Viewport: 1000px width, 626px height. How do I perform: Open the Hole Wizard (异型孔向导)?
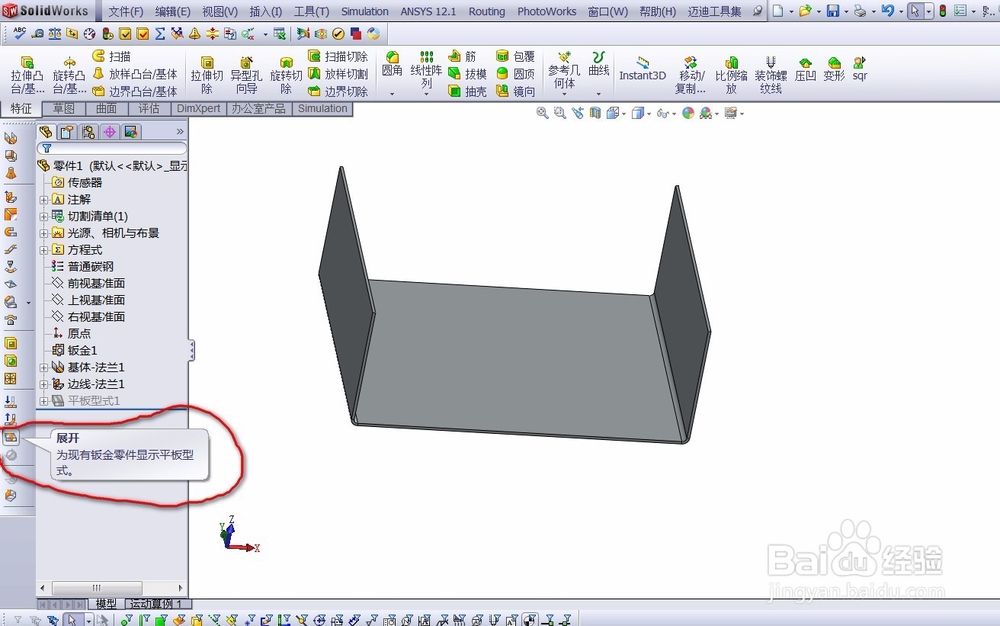pyautogui.click(x=246, y=75)
